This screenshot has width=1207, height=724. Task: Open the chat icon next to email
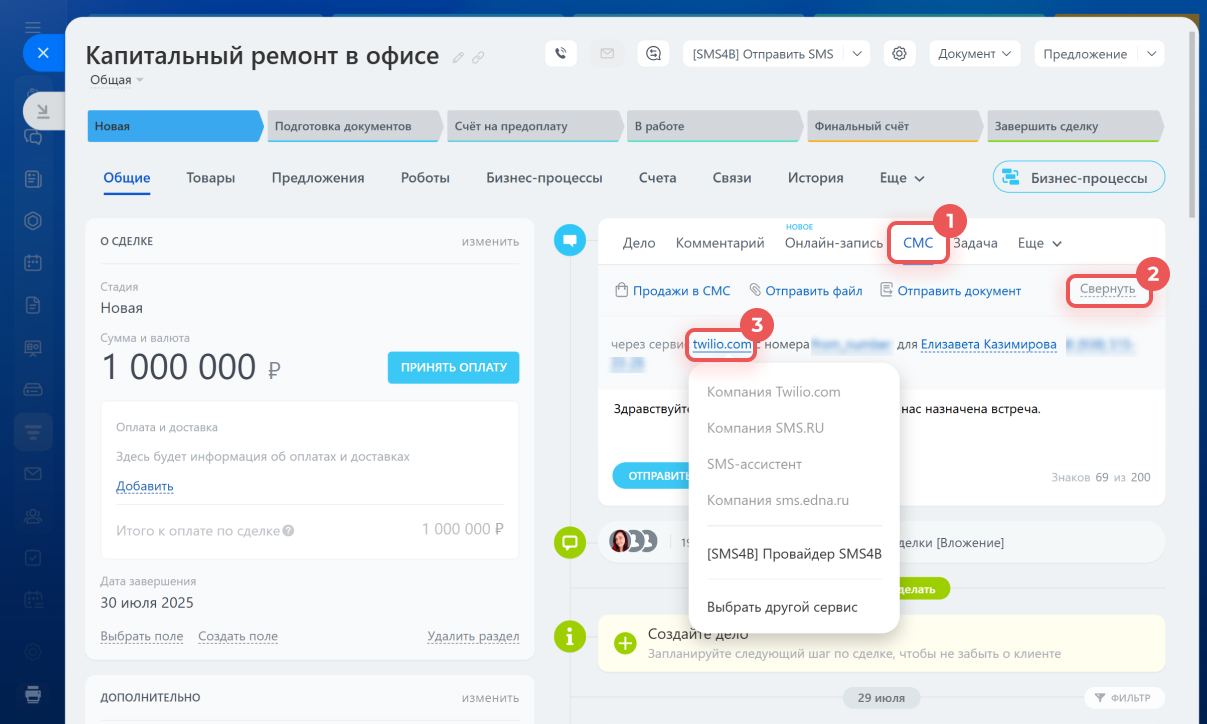(x=654, y=54)
